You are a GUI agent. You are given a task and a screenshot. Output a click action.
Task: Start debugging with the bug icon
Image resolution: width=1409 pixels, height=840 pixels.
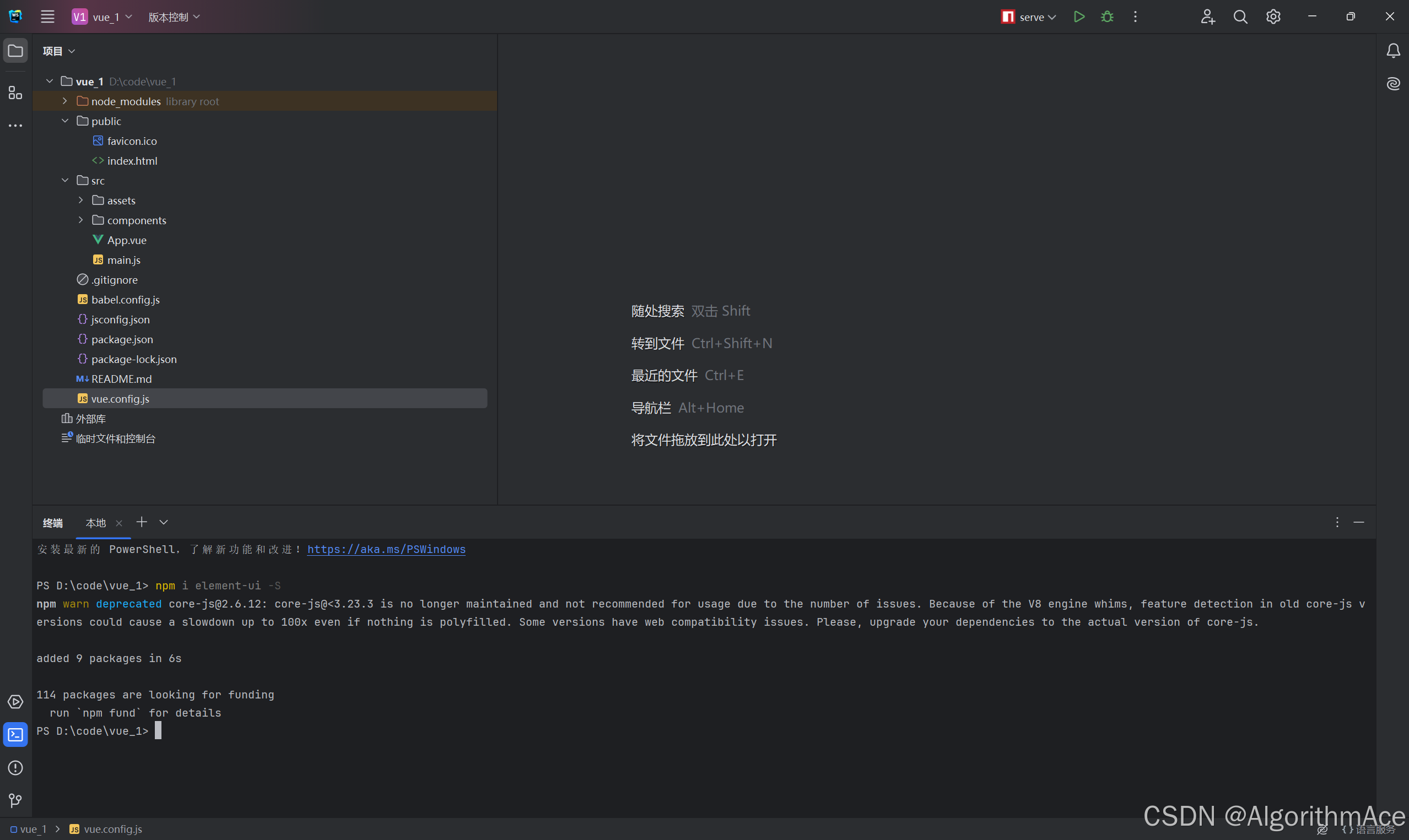click(1106, 17)
